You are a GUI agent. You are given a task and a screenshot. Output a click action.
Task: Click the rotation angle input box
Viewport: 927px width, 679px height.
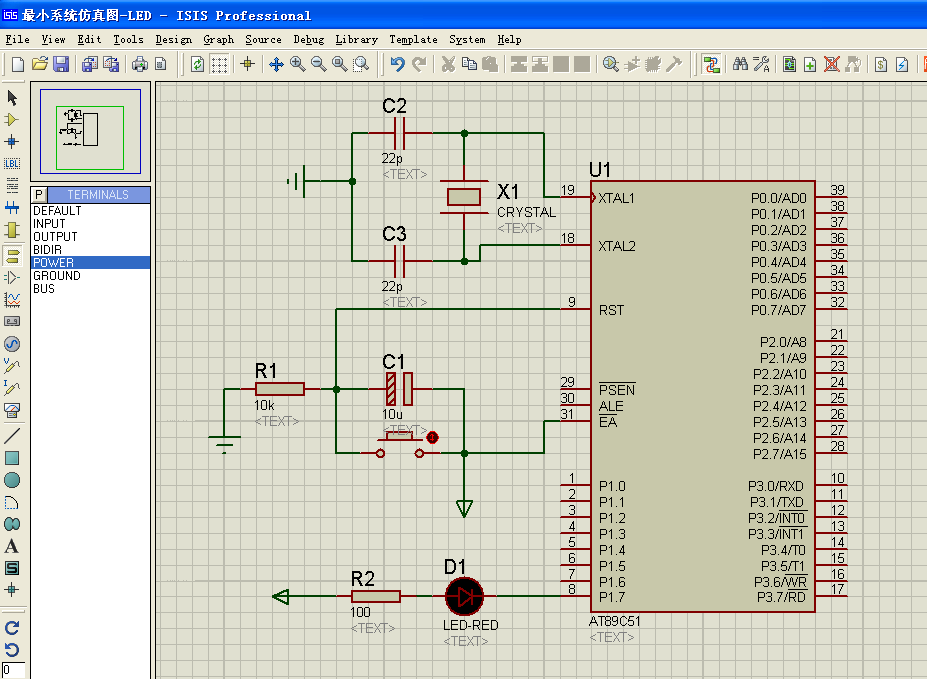pyautogui.click(x=13, y=669)
